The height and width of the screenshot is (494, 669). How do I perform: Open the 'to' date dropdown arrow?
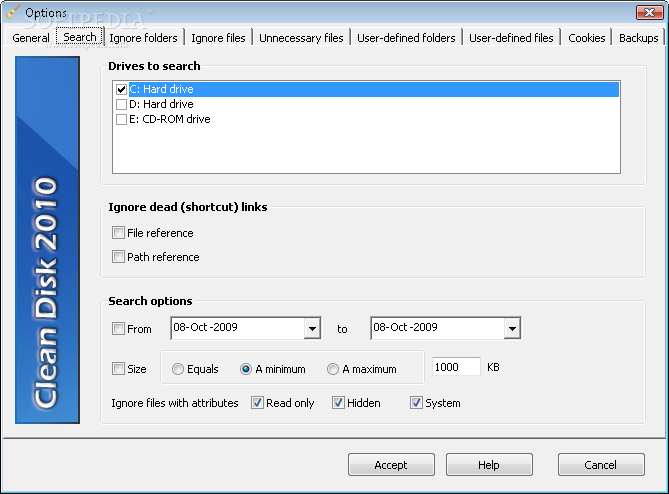(x=512, y=328)
